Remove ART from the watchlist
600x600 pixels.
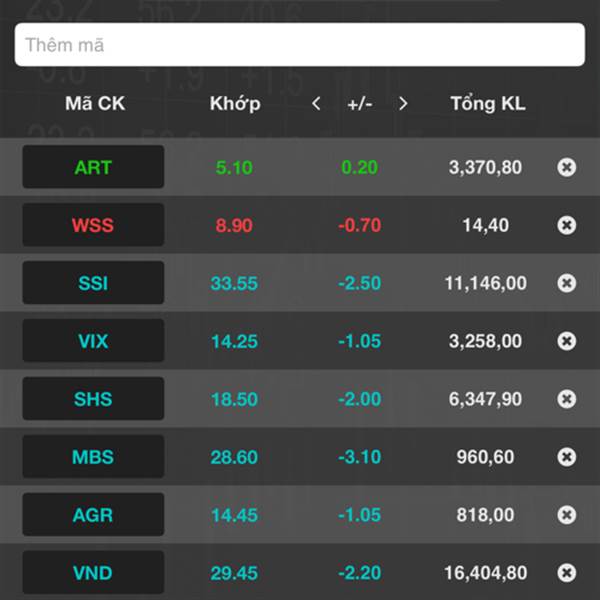pyautogui.click(x=566, y=167)
